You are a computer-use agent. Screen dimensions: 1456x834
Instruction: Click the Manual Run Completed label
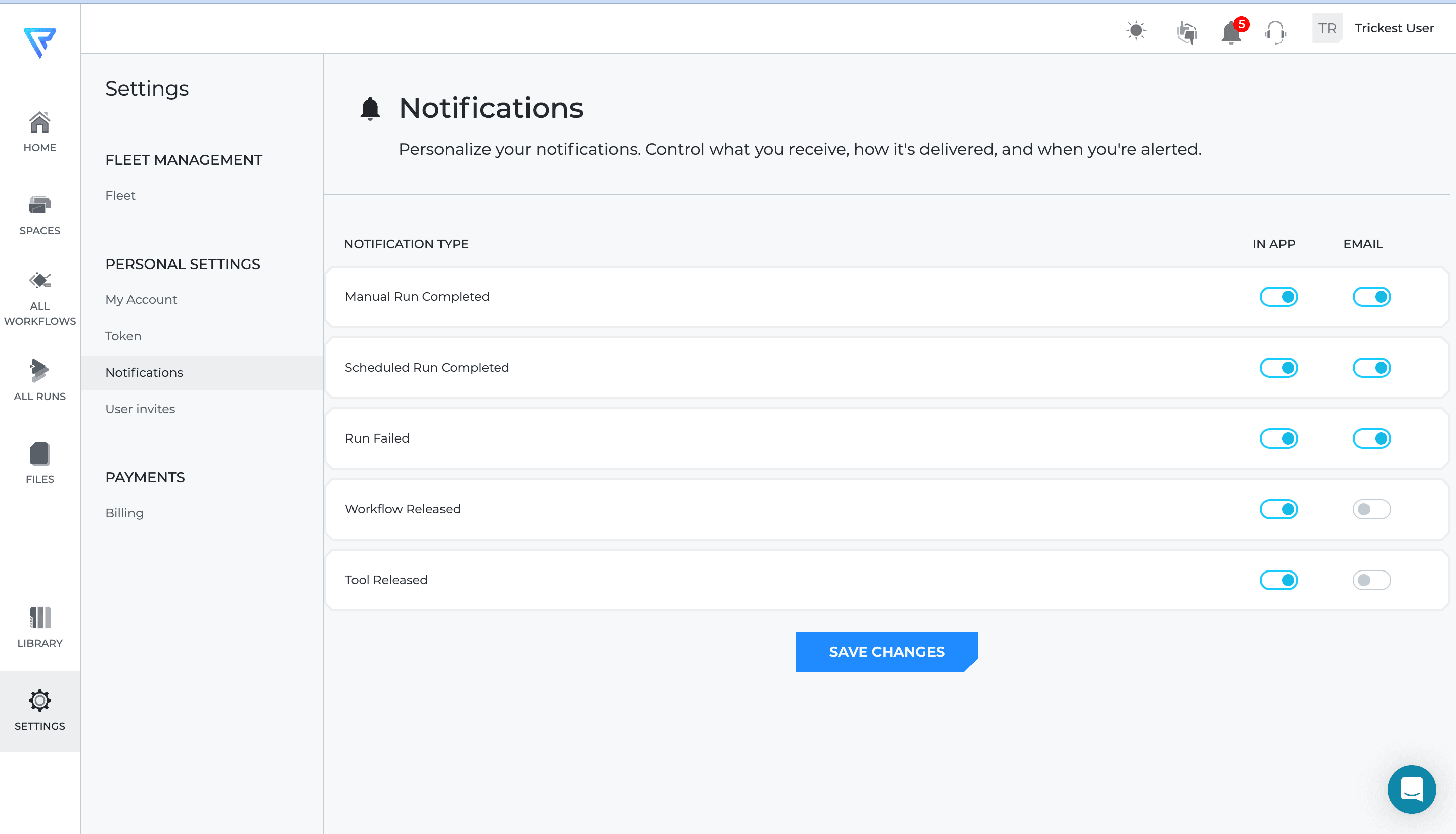pos(417,297)
